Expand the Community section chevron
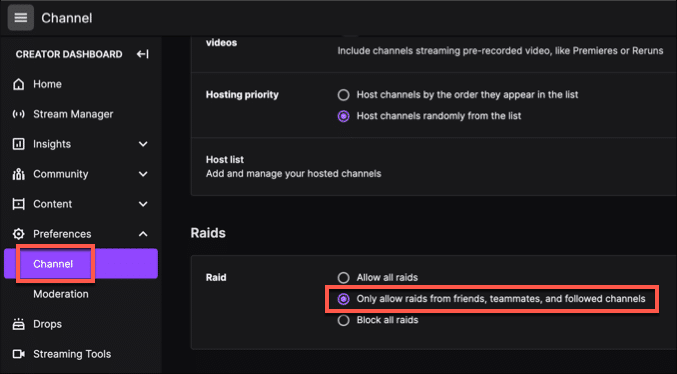The image size is (677, 374). pyautogui.click(x=143, y=174)
